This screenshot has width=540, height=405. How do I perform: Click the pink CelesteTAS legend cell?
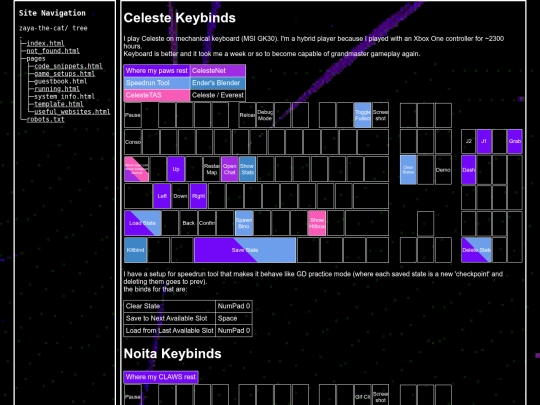point(157,95)
